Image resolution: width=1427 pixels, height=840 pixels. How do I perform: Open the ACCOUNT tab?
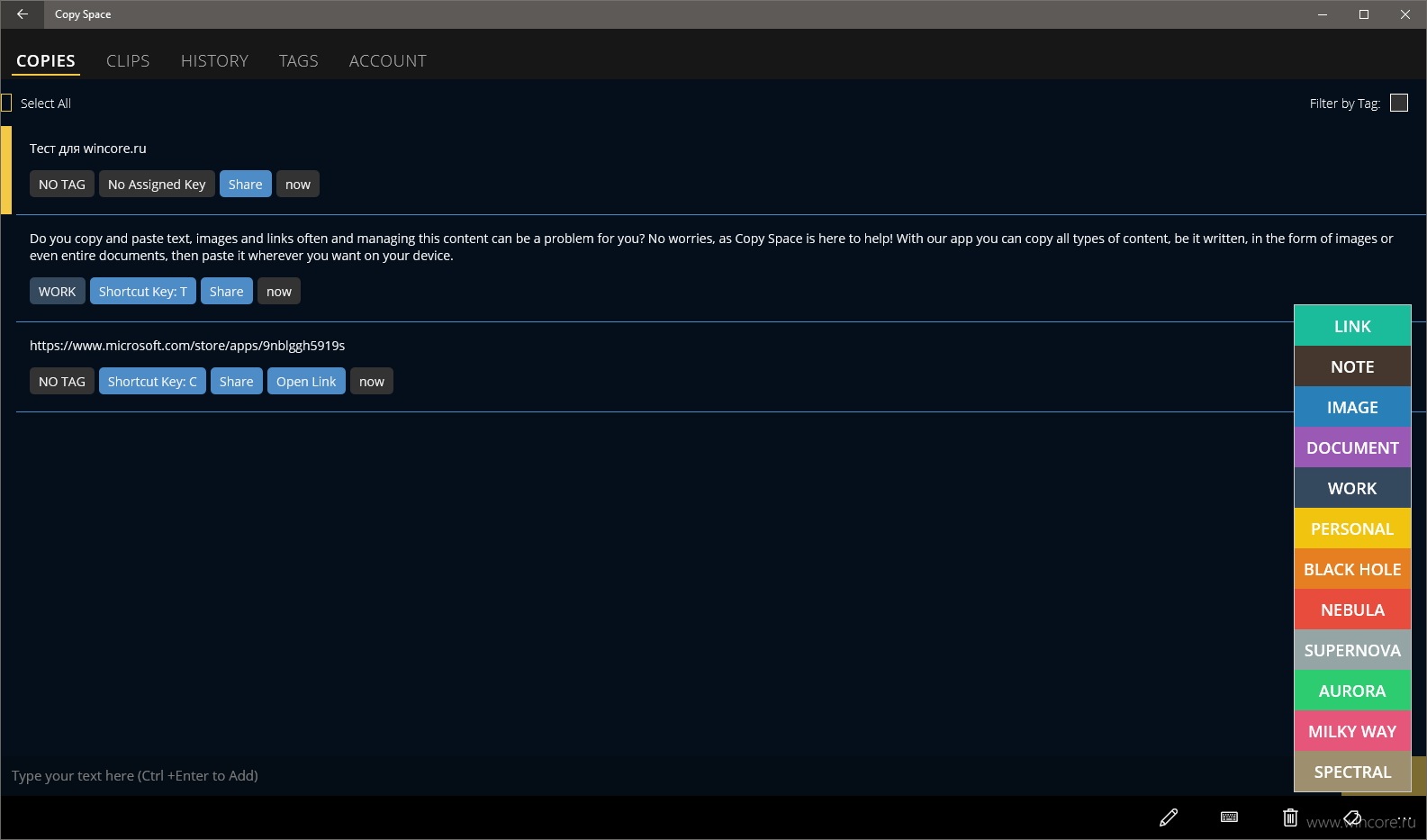[x=388, y=61]
